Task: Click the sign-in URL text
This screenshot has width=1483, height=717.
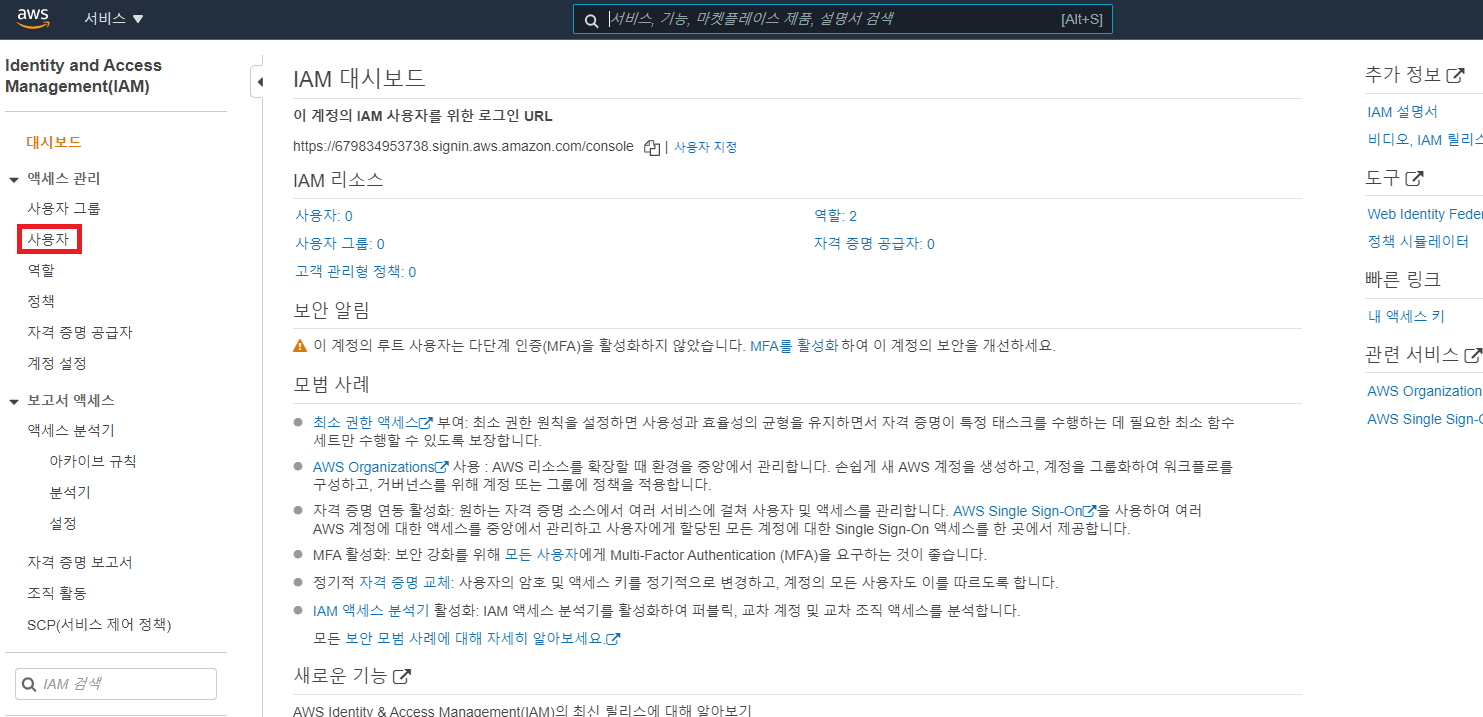Action: (x=463, y=147)
